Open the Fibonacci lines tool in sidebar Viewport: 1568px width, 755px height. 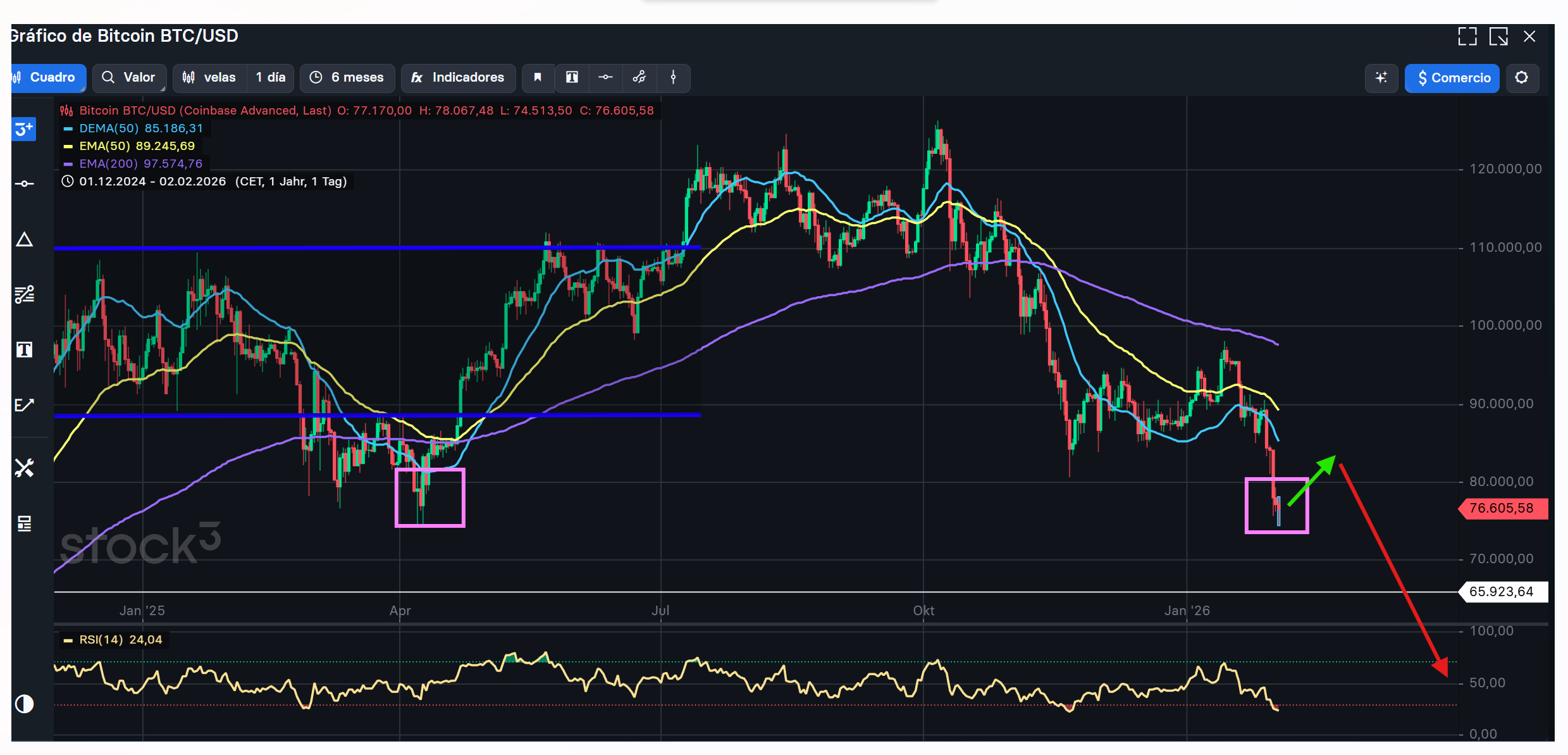coord(24,294)
